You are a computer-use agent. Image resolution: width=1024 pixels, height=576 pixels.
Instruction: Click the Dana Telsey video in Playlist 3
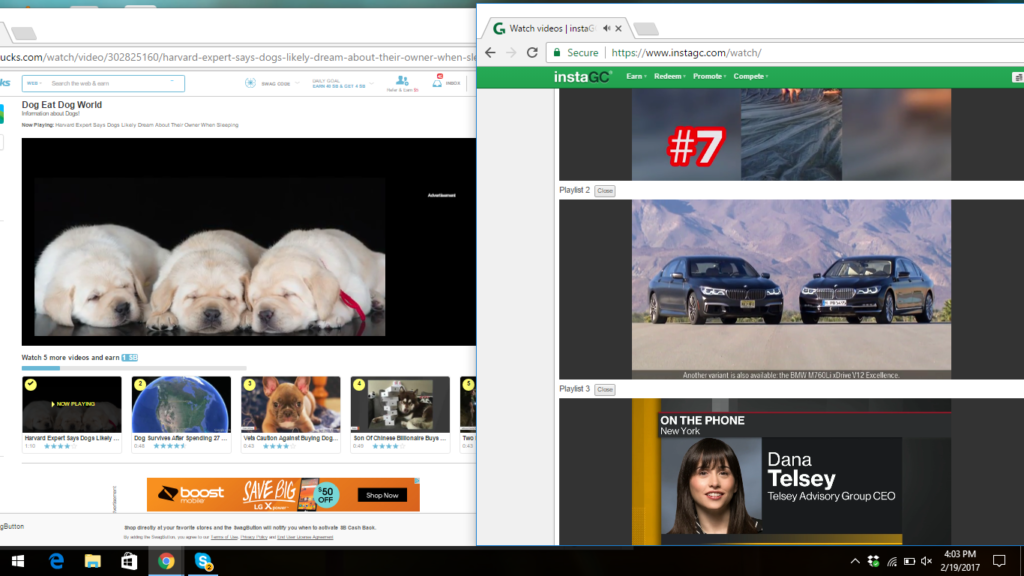[x=791, y=472]
